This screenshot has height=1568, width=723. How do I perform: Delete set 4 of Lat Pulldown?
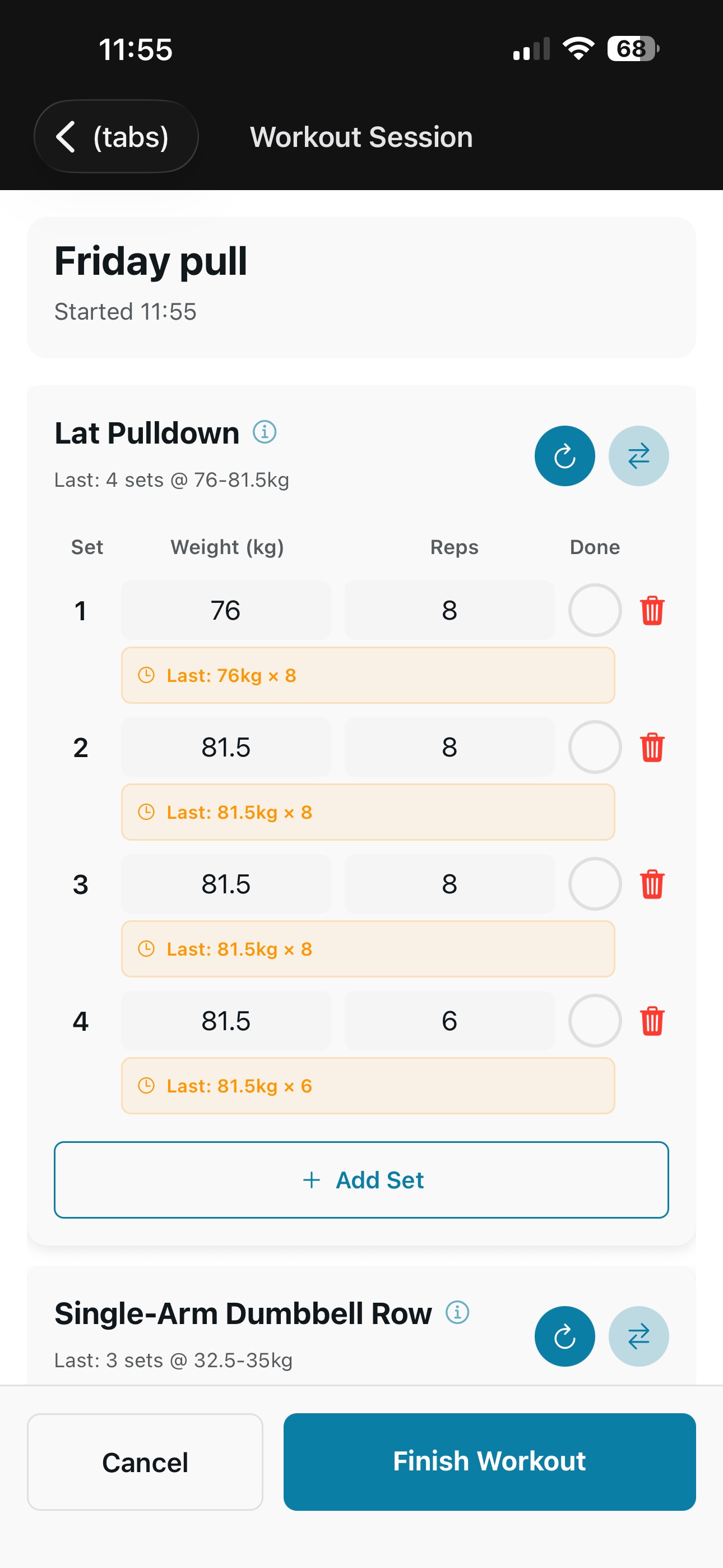[x=652, y=1021]
